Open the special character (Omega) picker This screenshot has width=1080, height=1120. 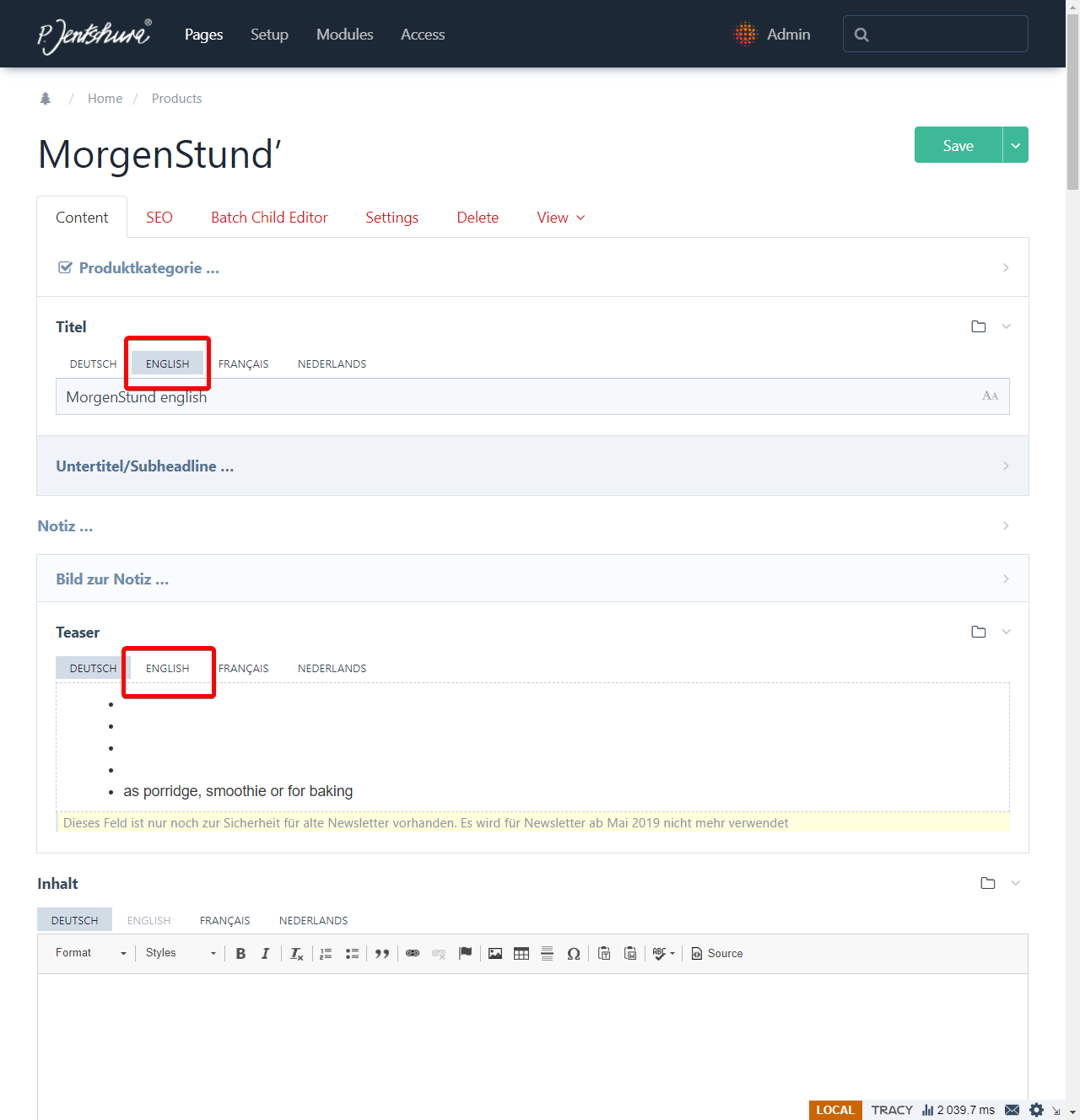point(574,954)
